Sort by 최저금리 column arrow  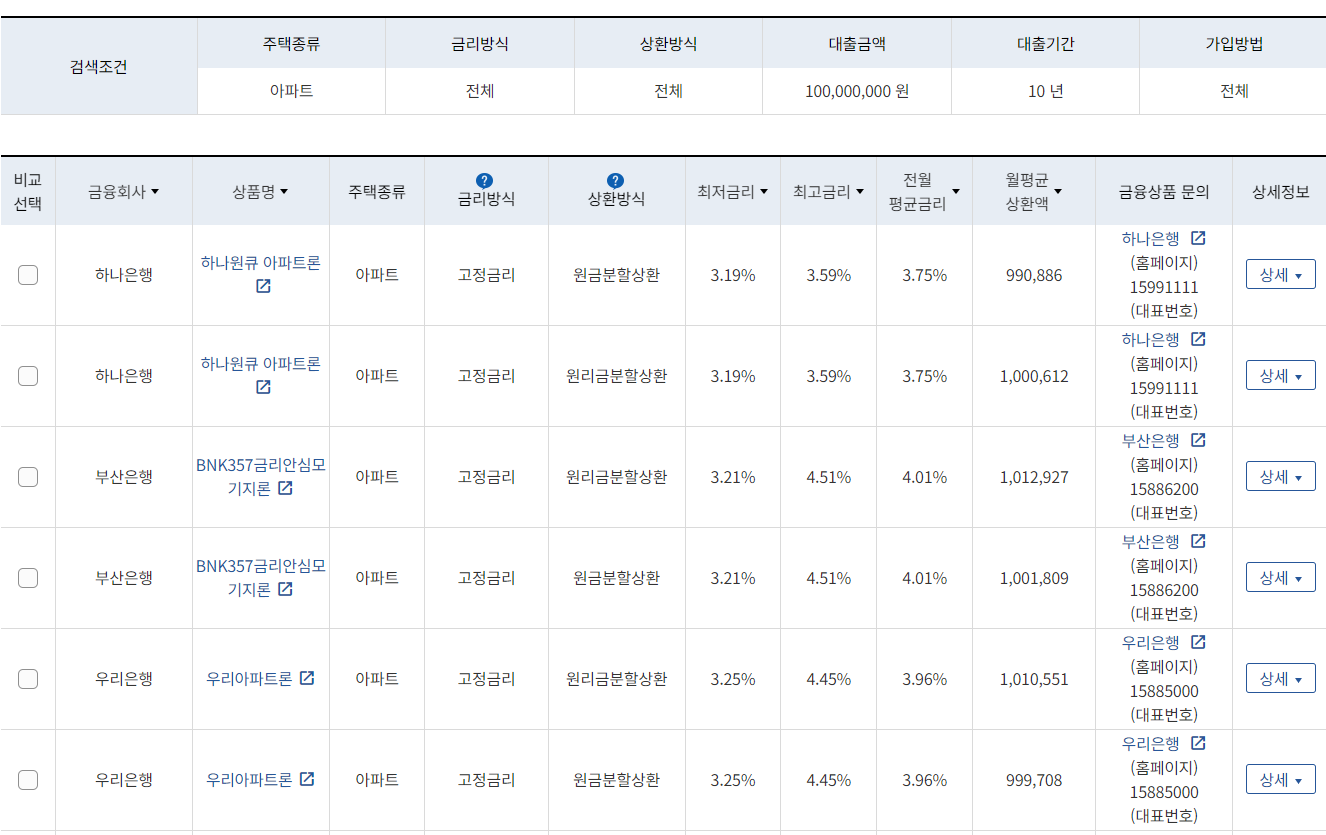[764, 192]
